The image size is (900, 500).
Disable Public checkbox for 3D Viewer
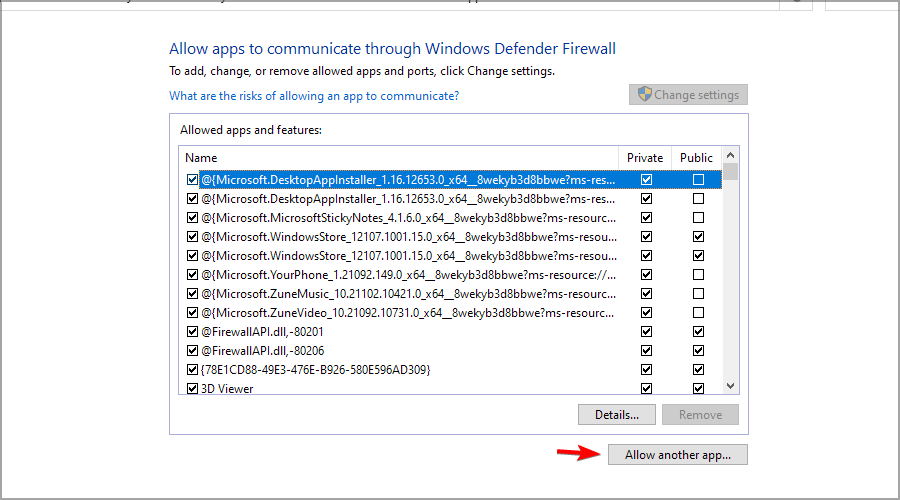(x=698, y=388)
